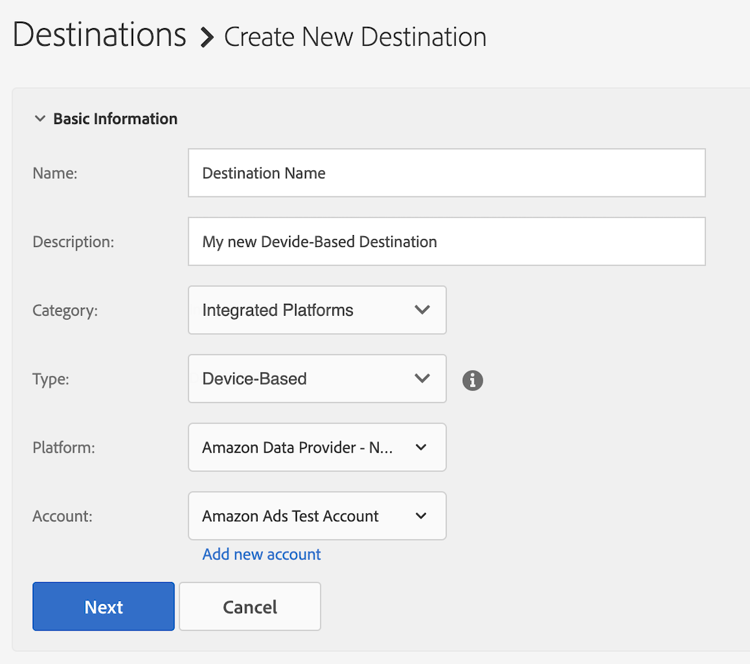Image resolution: width=750 pixels, height=664 pixels.
Task: Collapse the Basic Information section chevron
Action: 40,119
